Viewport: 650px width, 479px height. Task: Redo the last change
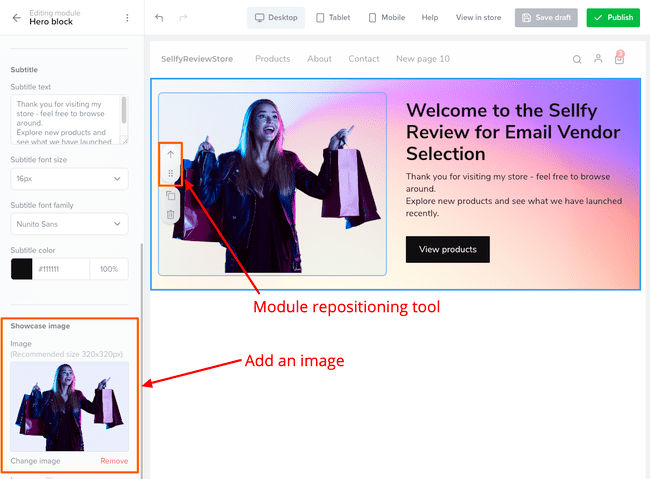[x=183, y=17]
